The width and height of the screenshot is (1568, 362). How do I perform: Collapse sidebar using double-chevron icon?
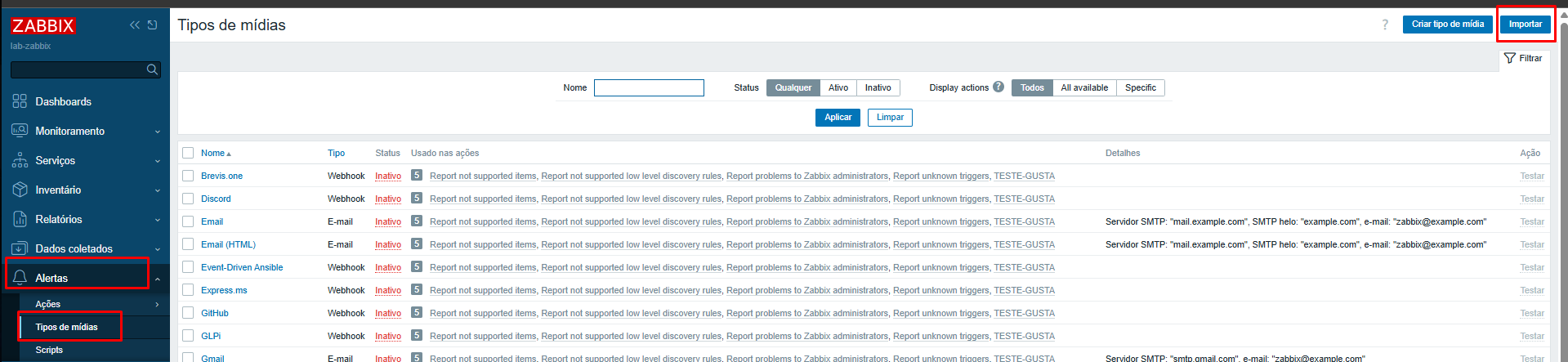(135, 25)
